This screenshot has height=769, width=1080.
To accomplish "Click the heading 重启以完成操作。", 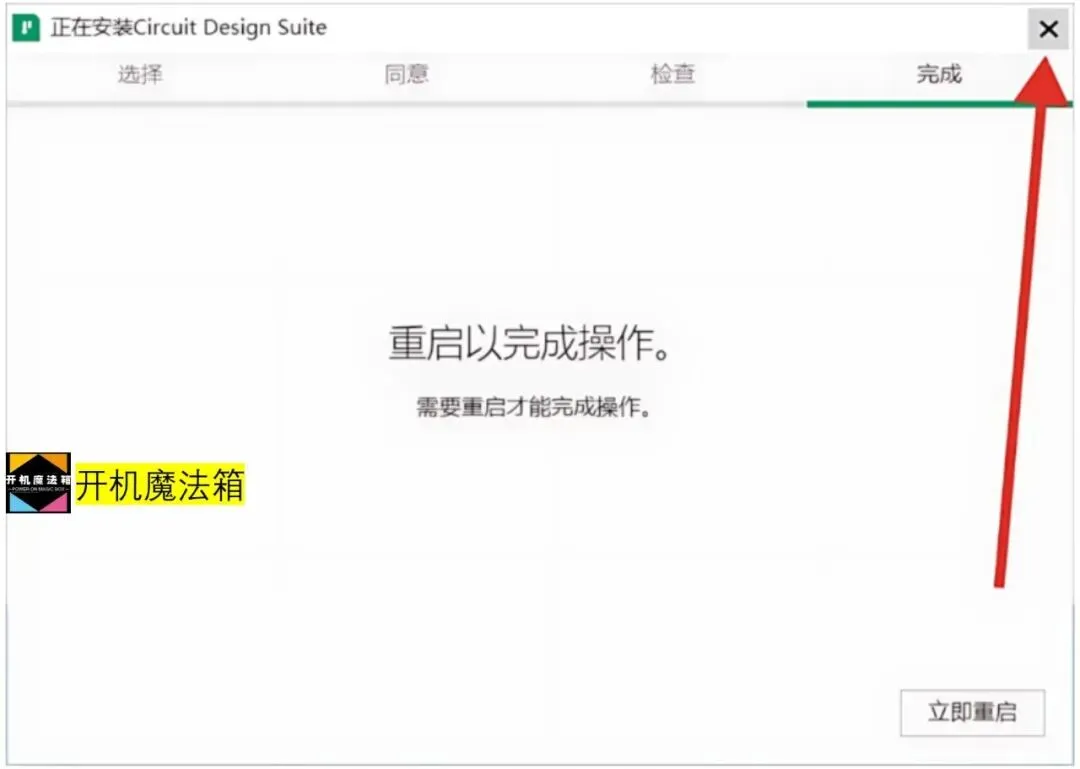I will [x=530, y=343].
